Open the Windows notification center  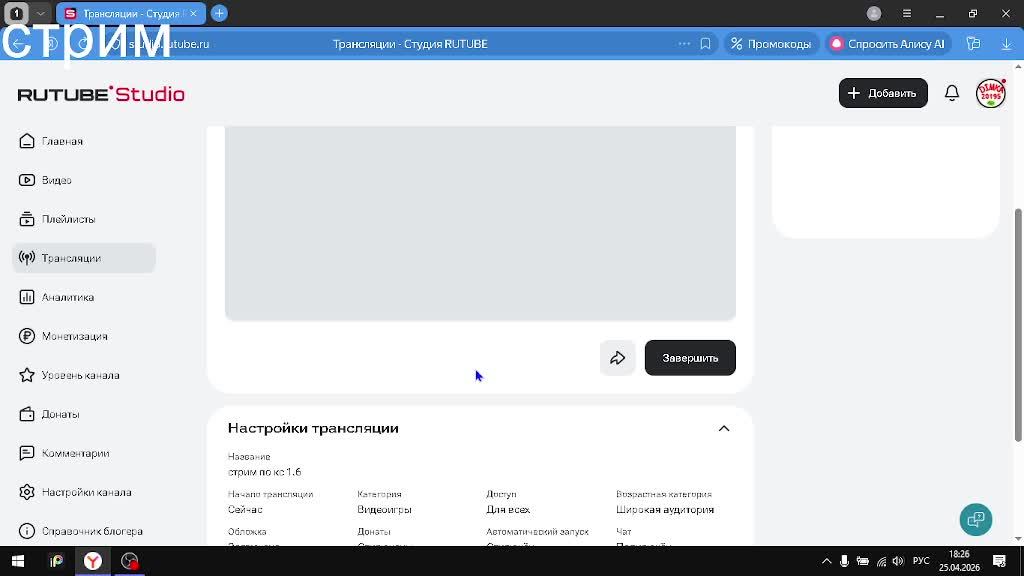999,561
